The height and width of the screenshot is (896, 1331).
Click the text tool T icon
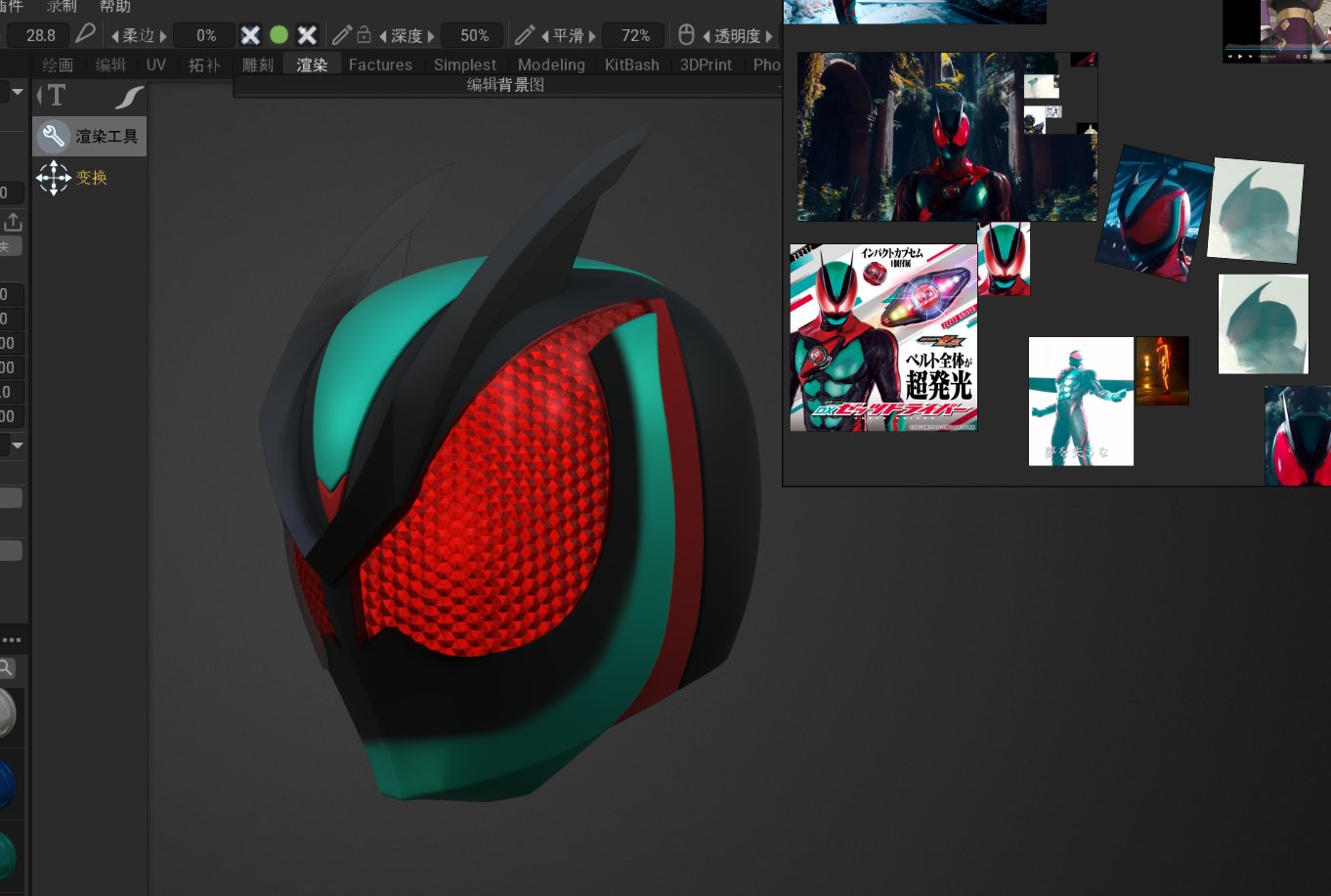[57, 96]
